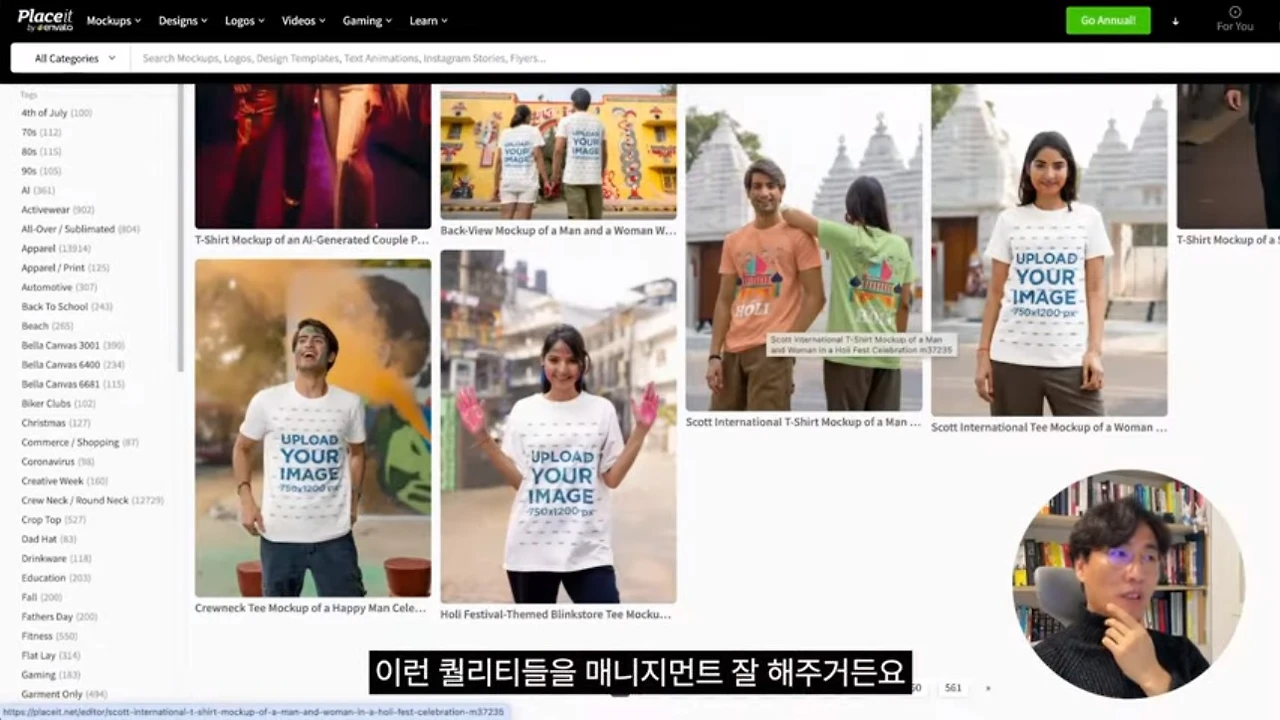Select the Drinkware tag

coord(57,559)
